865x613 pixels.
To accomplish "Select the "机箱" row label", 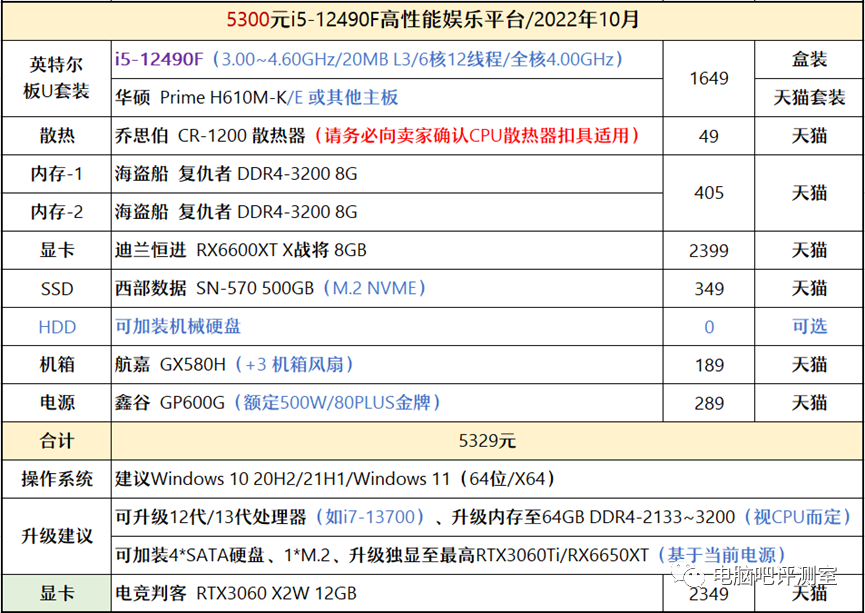I will coord(56,365).
